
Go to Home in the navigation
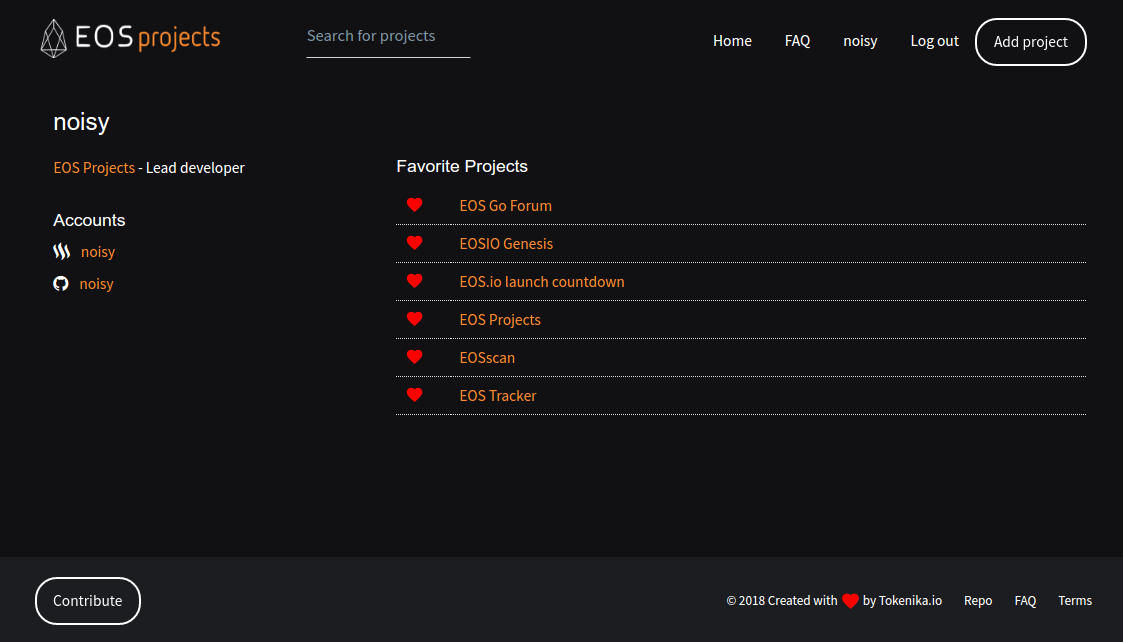(732, 41)
